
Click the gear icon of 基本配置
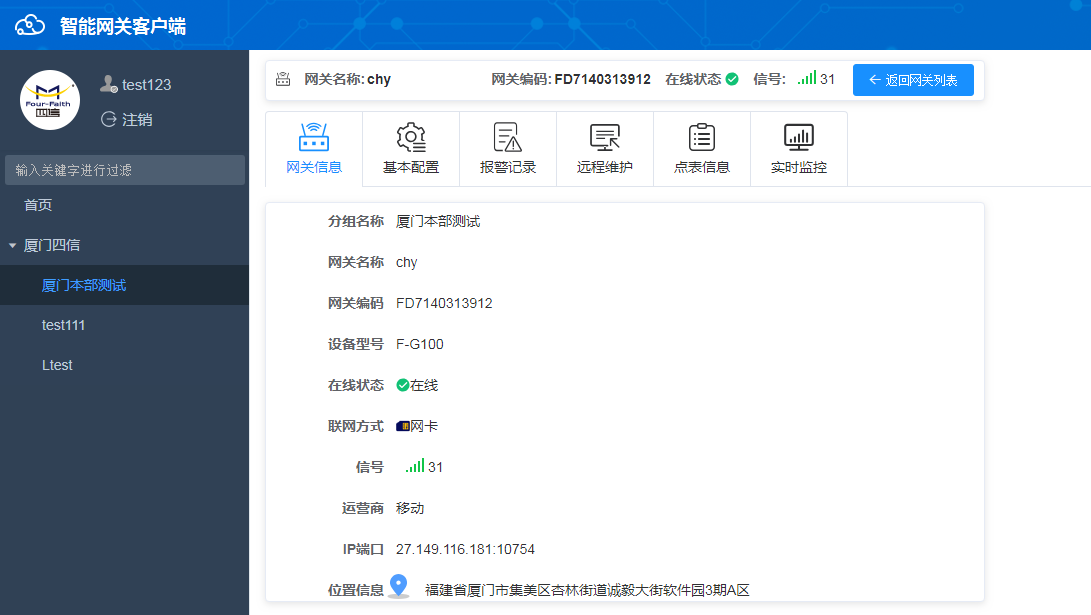411,137
